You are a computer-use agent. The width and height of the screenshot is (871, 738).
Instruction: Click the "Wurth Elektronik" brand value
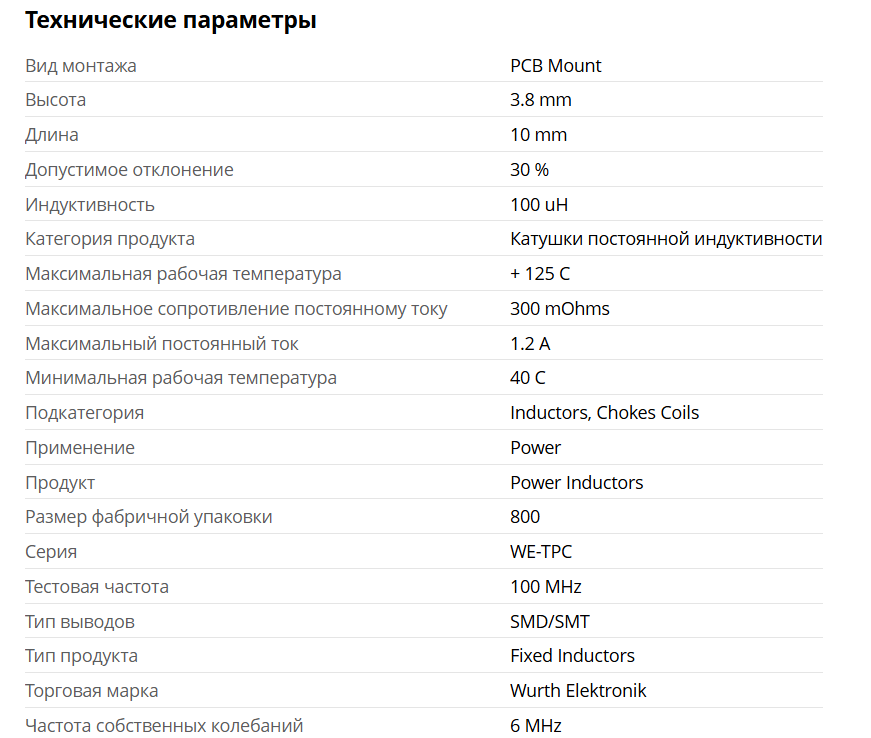[x=578, y=691]
